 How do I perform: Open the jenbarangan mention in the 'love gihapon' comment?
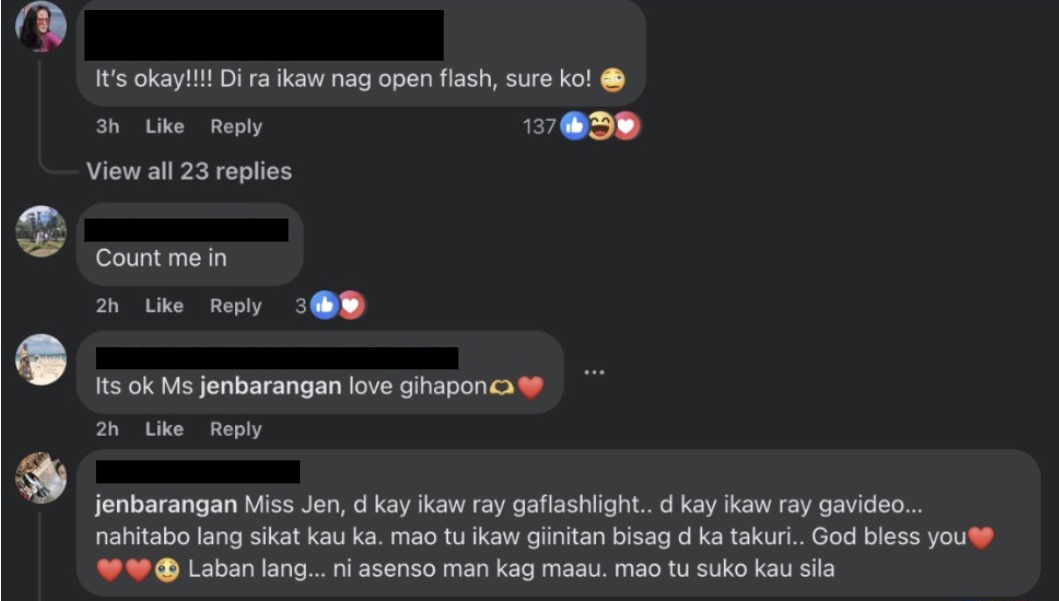[271, 386]
